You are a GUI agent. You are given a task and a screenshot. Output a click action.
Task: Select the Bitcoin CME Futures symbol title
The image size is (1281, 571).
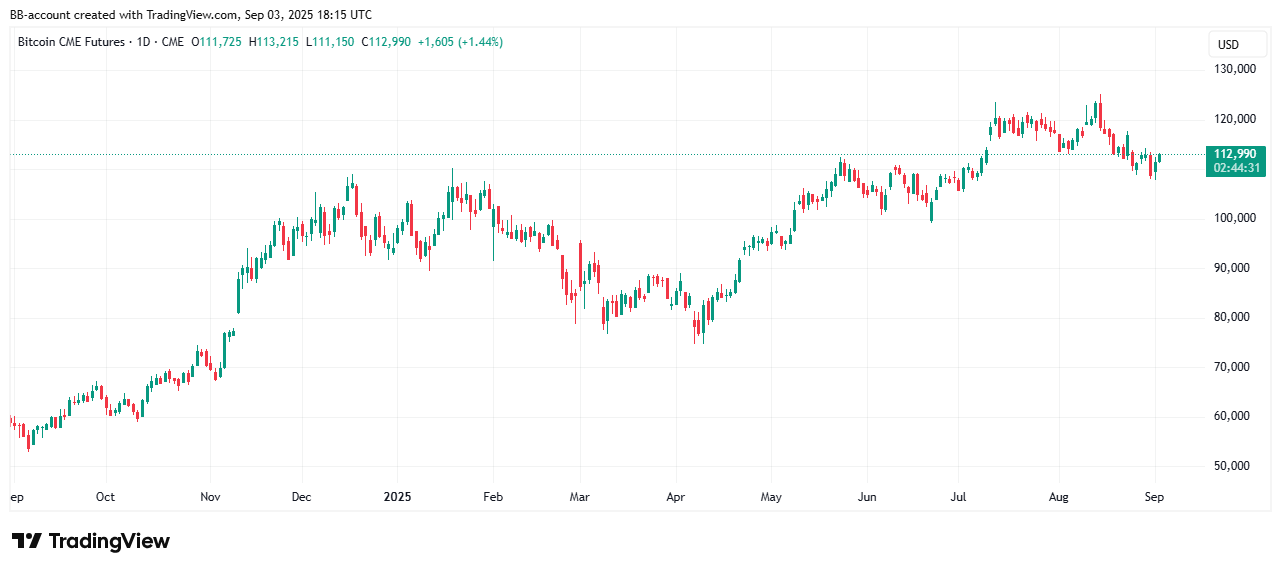72,42
